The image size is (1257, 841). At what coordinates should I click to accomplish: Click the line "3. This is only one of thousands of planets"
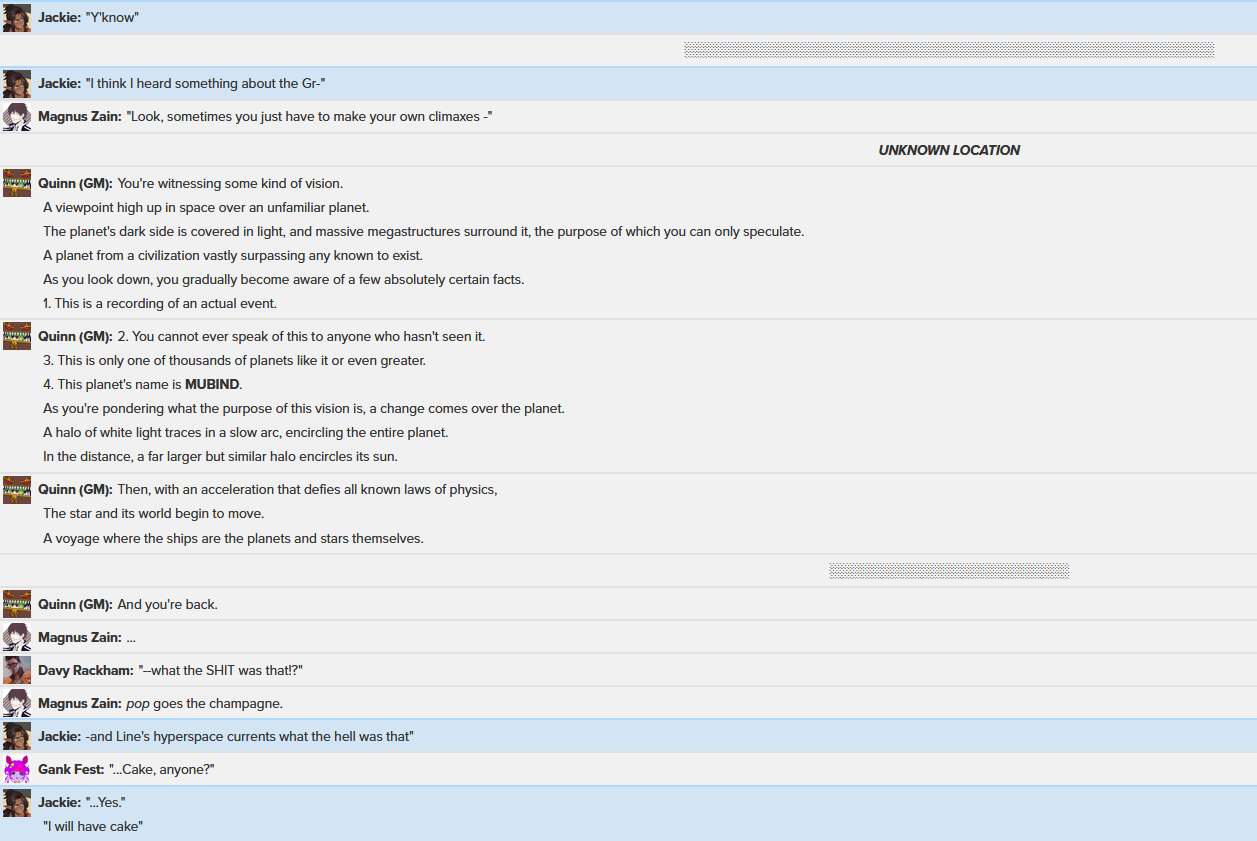click(x=235, y=360)
